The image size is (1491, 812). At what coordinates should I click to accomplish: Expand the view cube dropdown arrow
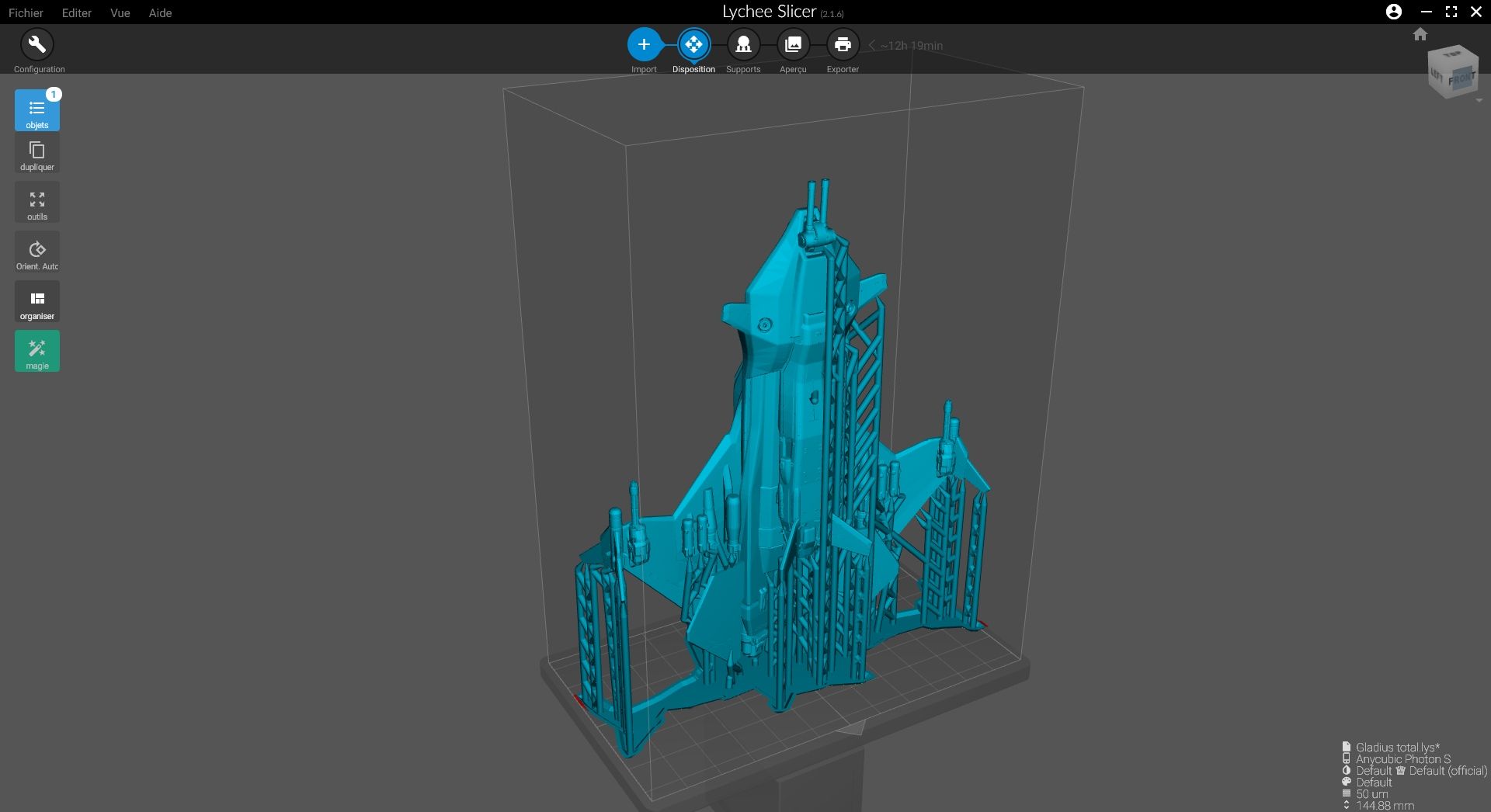tap(1479, 101)
